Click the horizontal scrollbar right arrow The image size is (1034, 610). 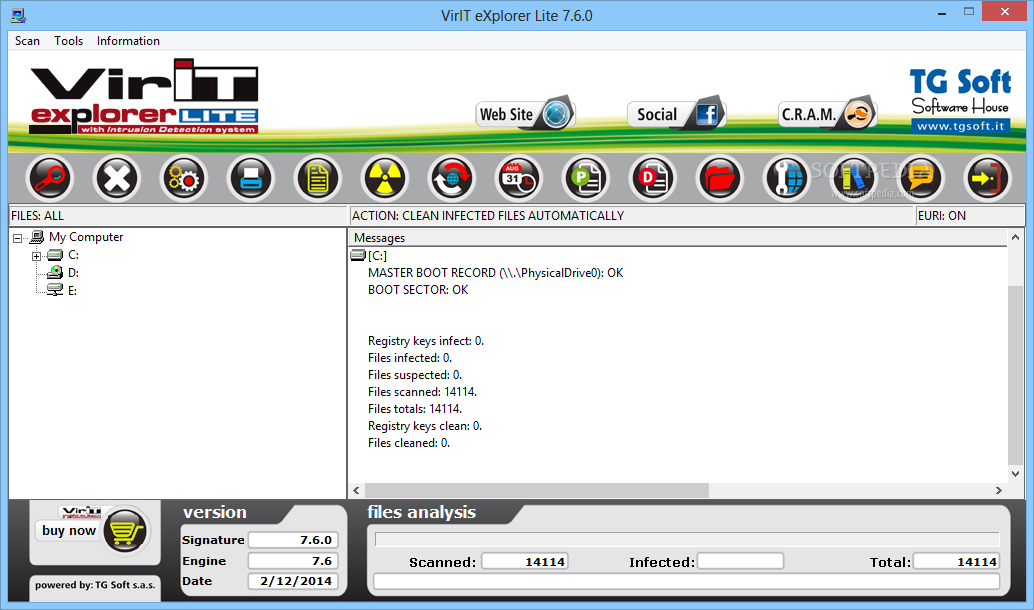point(998,490)
